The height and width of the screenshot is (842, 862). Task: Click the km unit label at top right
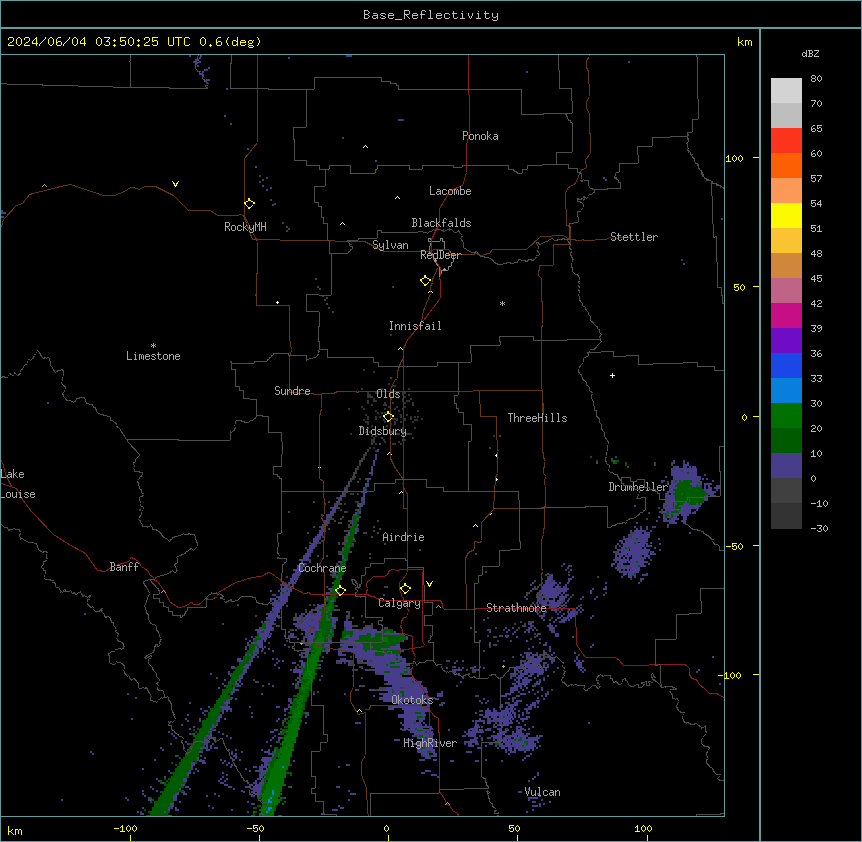(744, 42)
